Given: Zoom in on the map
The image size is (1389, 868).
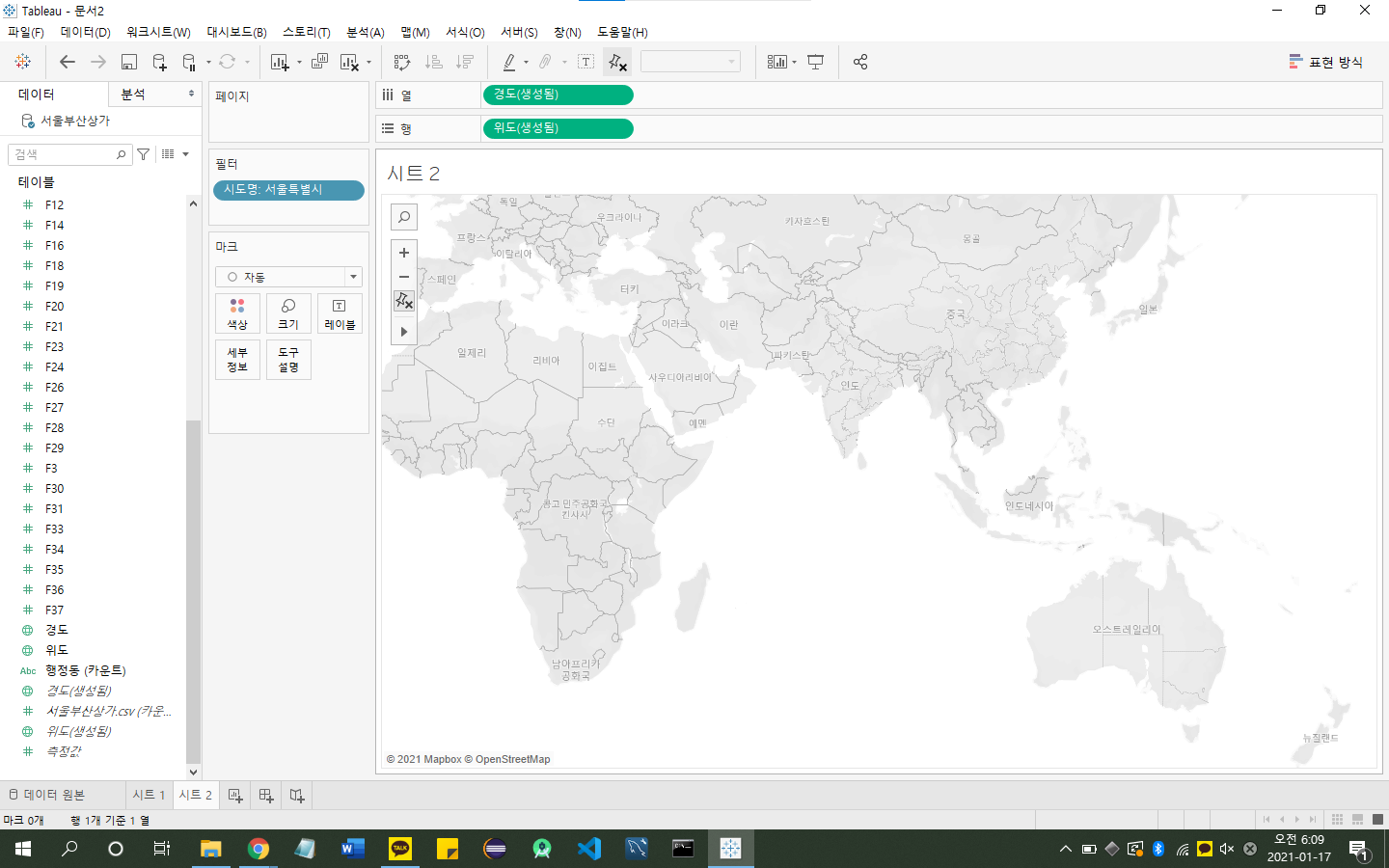Looking at the screenshot, I should click(404, 253).
